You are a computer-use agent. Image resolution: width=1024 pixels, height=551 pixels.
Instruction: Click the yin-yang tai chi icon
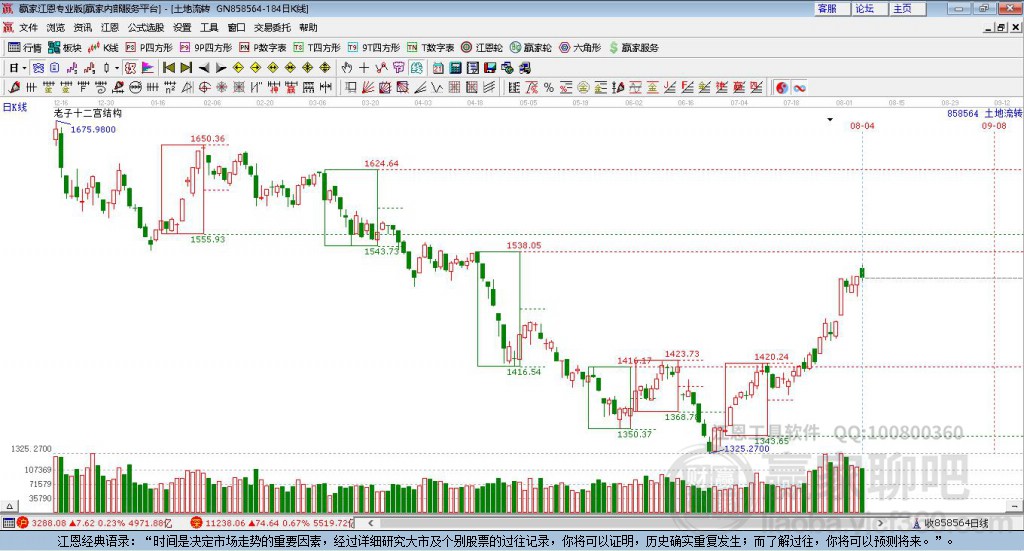click(782, 87)
